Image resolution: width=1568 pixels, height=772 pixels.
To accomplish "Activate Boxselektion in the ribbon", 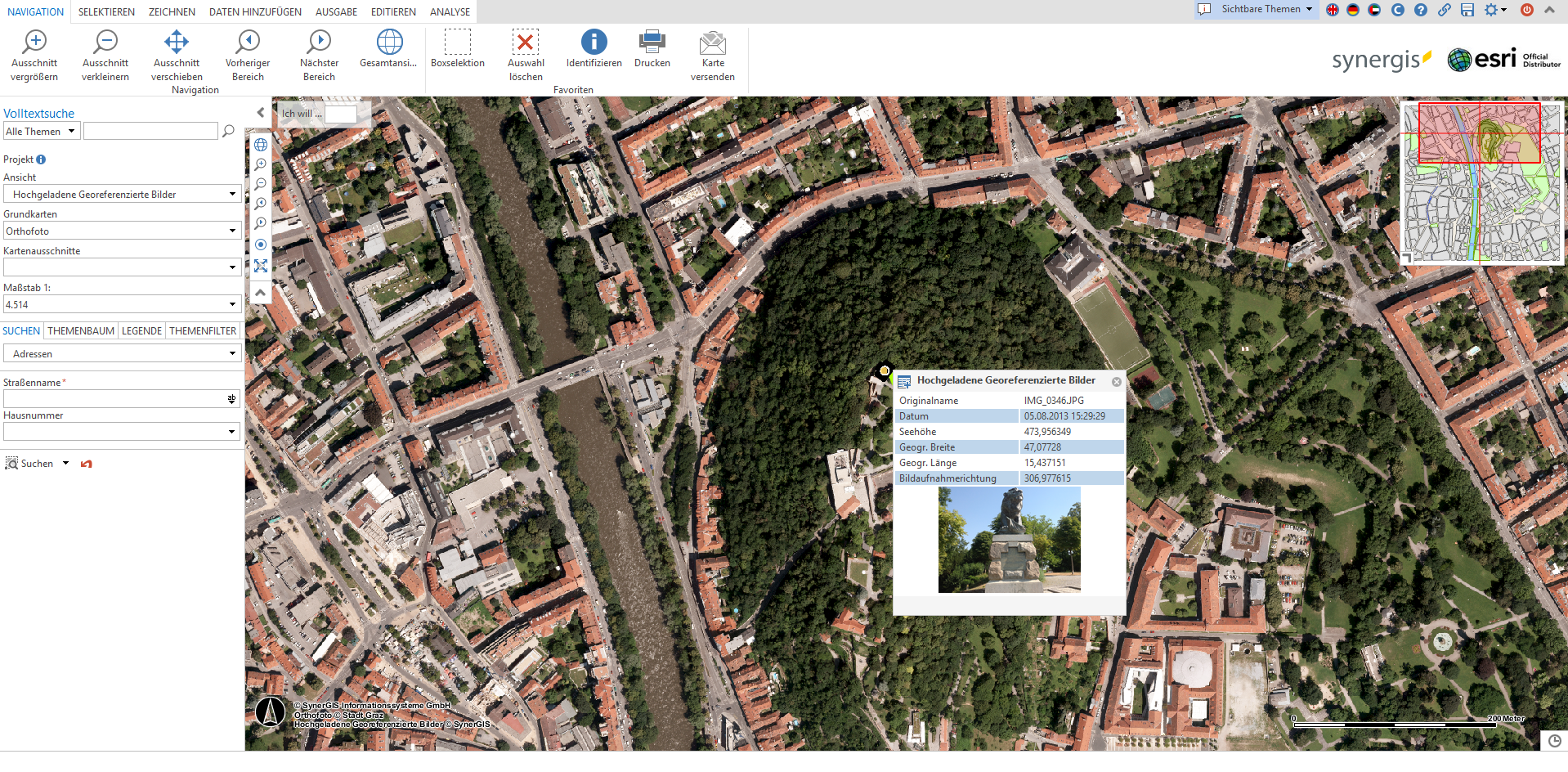I will pyautogui.click(x=457, y=51).
